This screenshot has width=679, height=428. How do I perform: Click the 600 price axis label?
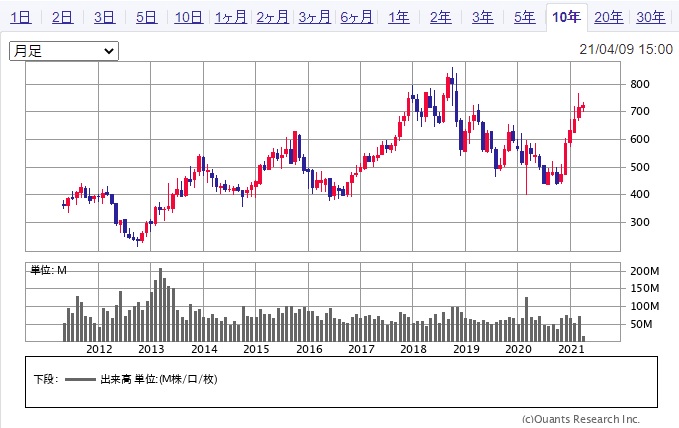pyautogui.click(x=640, y=139)
